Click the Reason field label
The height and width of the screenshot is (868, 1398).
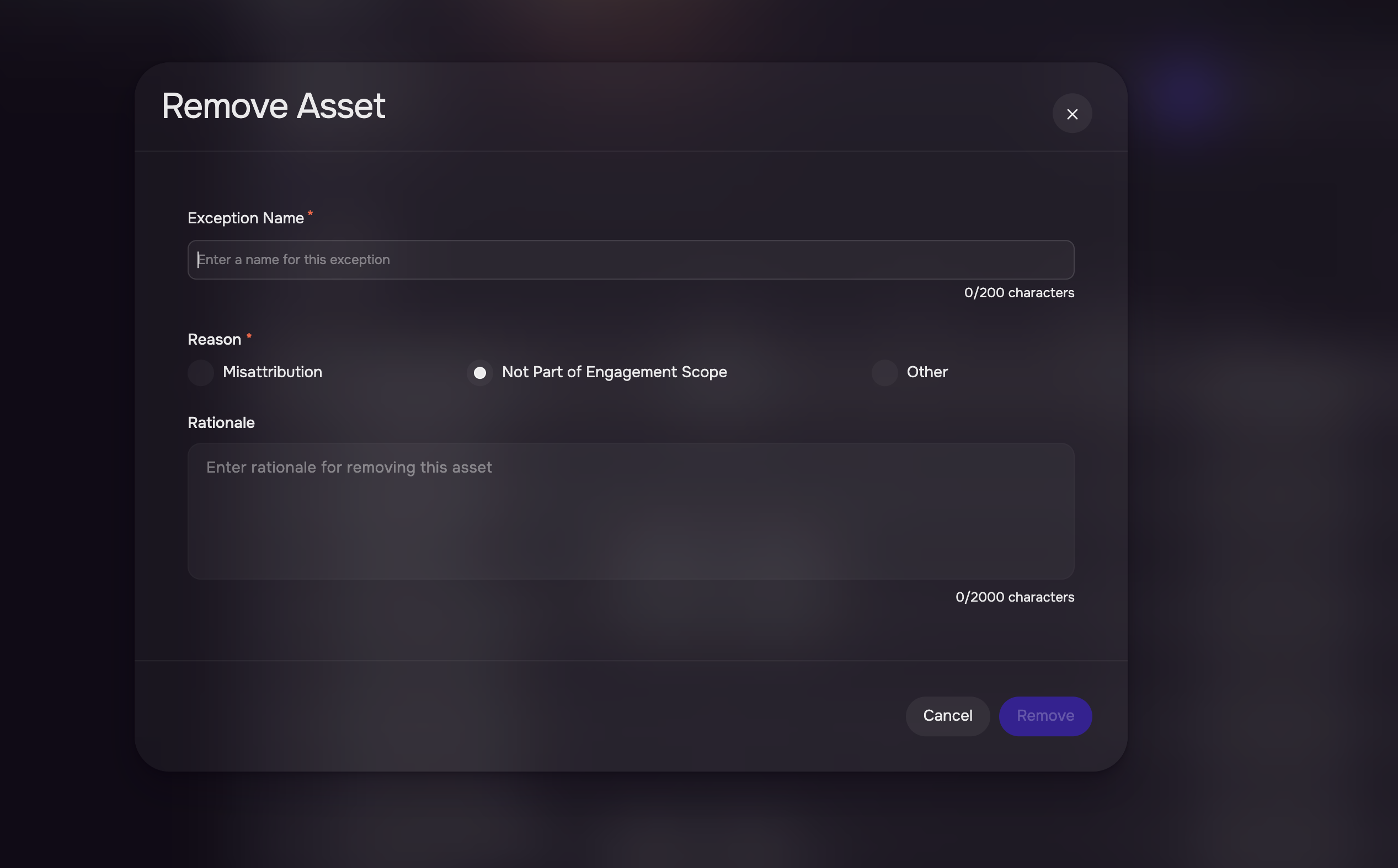point(214,339)
